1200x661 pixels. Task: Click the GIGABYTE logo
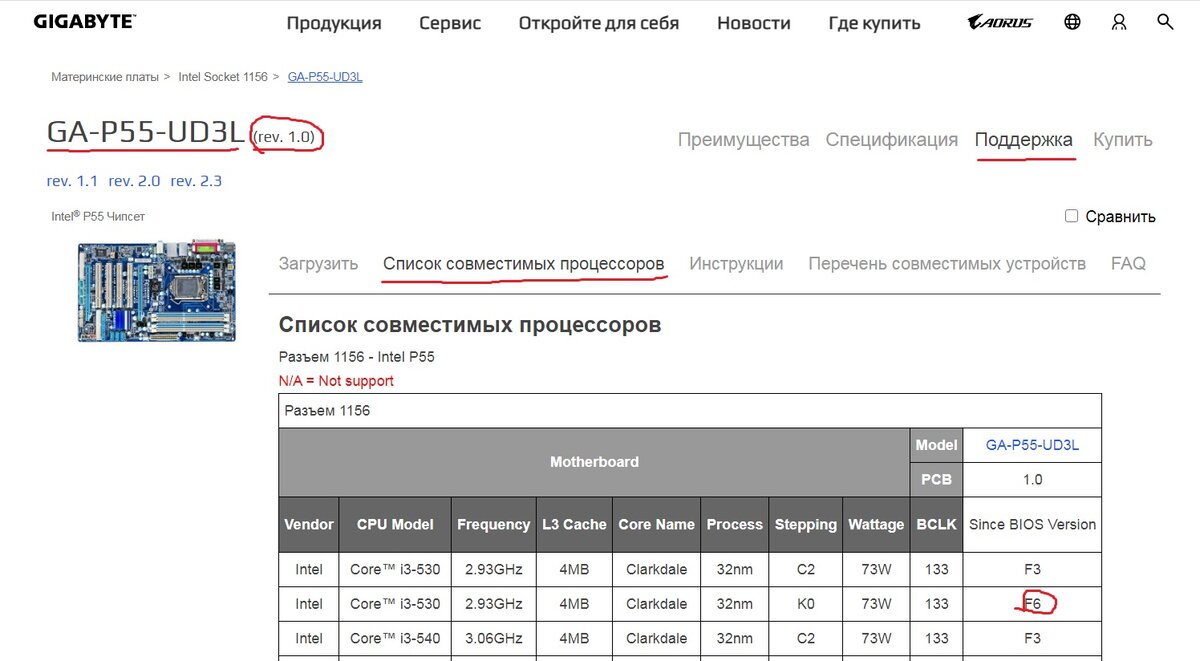tap(85, 21)
